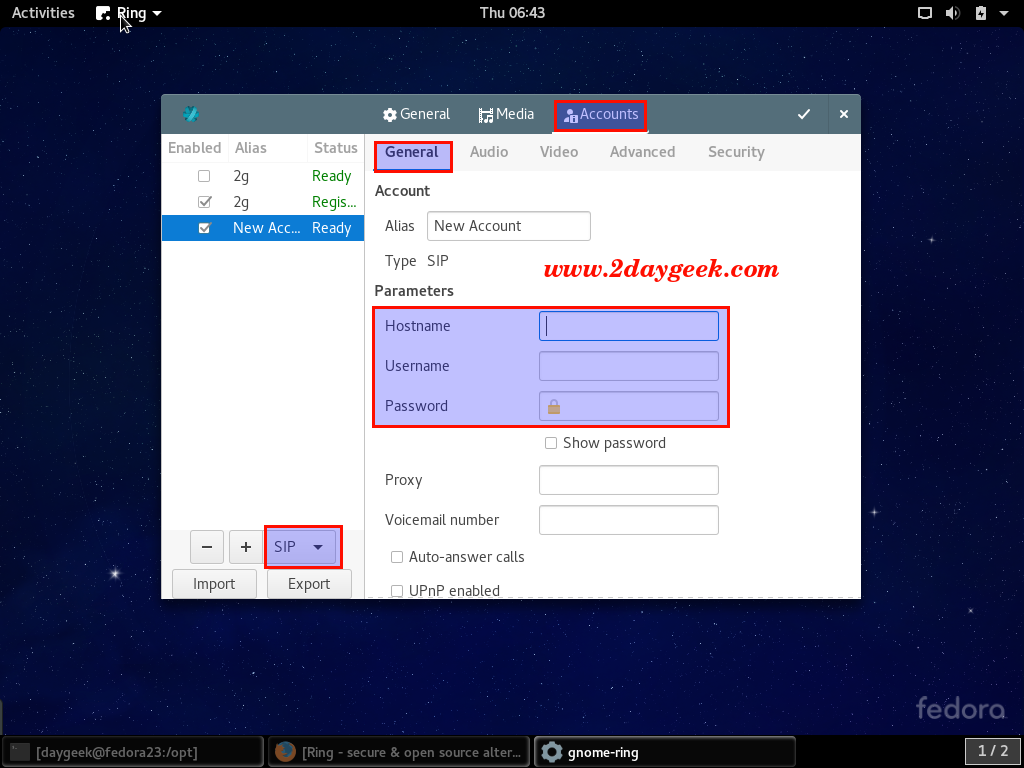Switch to the Firefox Ring browser window

coord(399,752)
